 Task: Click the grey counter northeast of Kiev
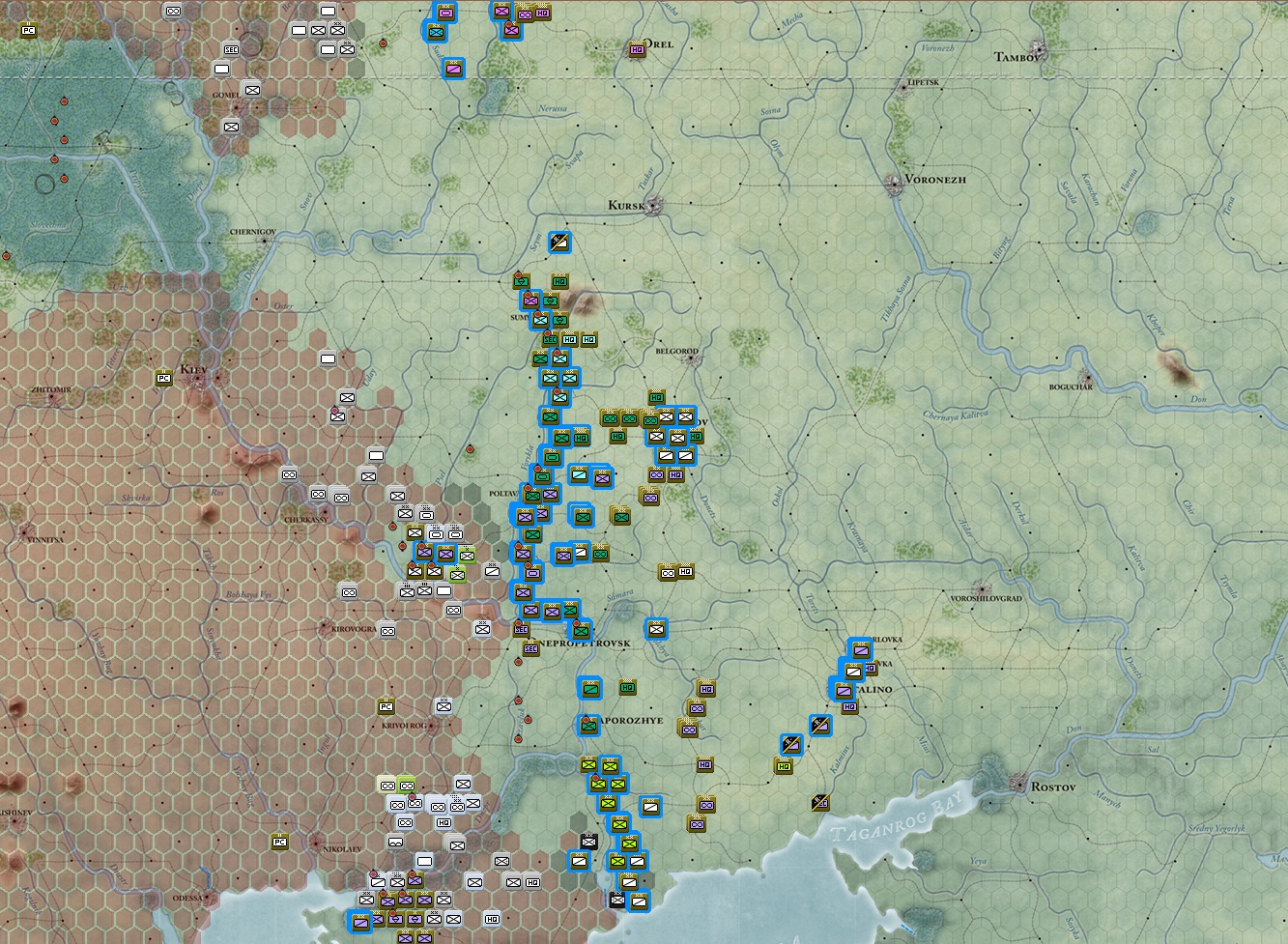[328, 358]
